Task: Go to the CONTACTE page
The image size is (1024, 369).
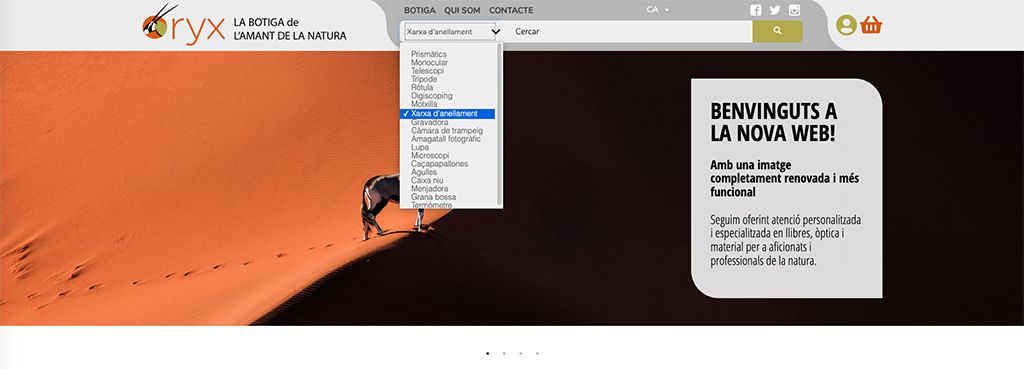Action: (511, 10)
